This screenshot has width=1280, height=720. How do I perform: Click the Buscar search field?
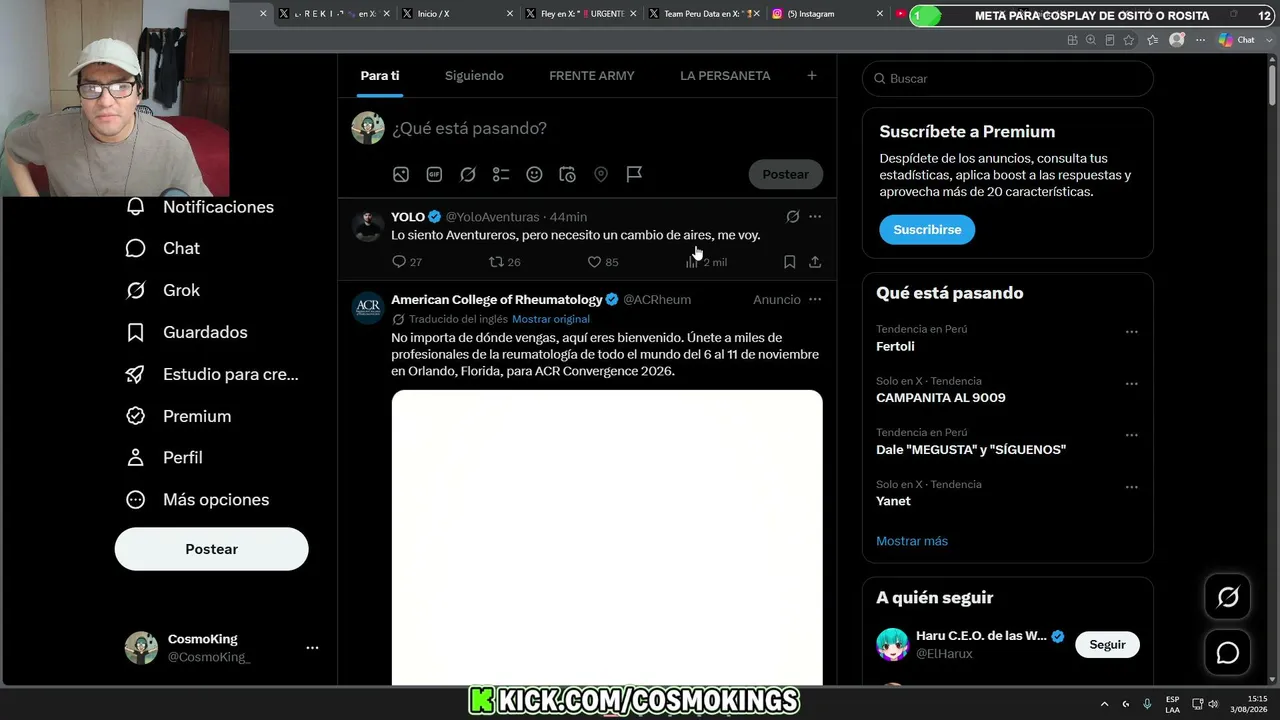(1008, 78)
